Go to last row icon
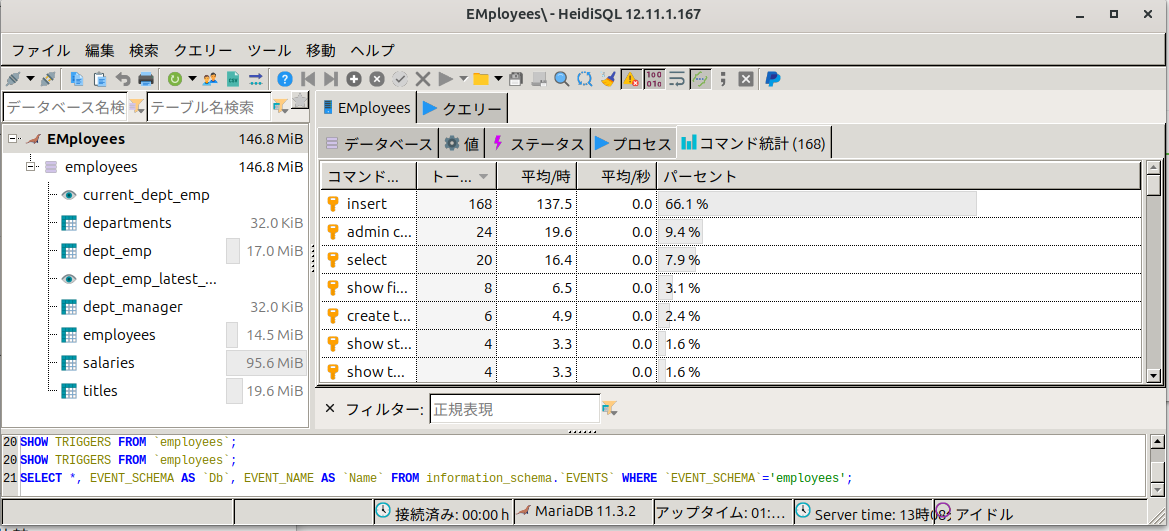 coord(330,78)
